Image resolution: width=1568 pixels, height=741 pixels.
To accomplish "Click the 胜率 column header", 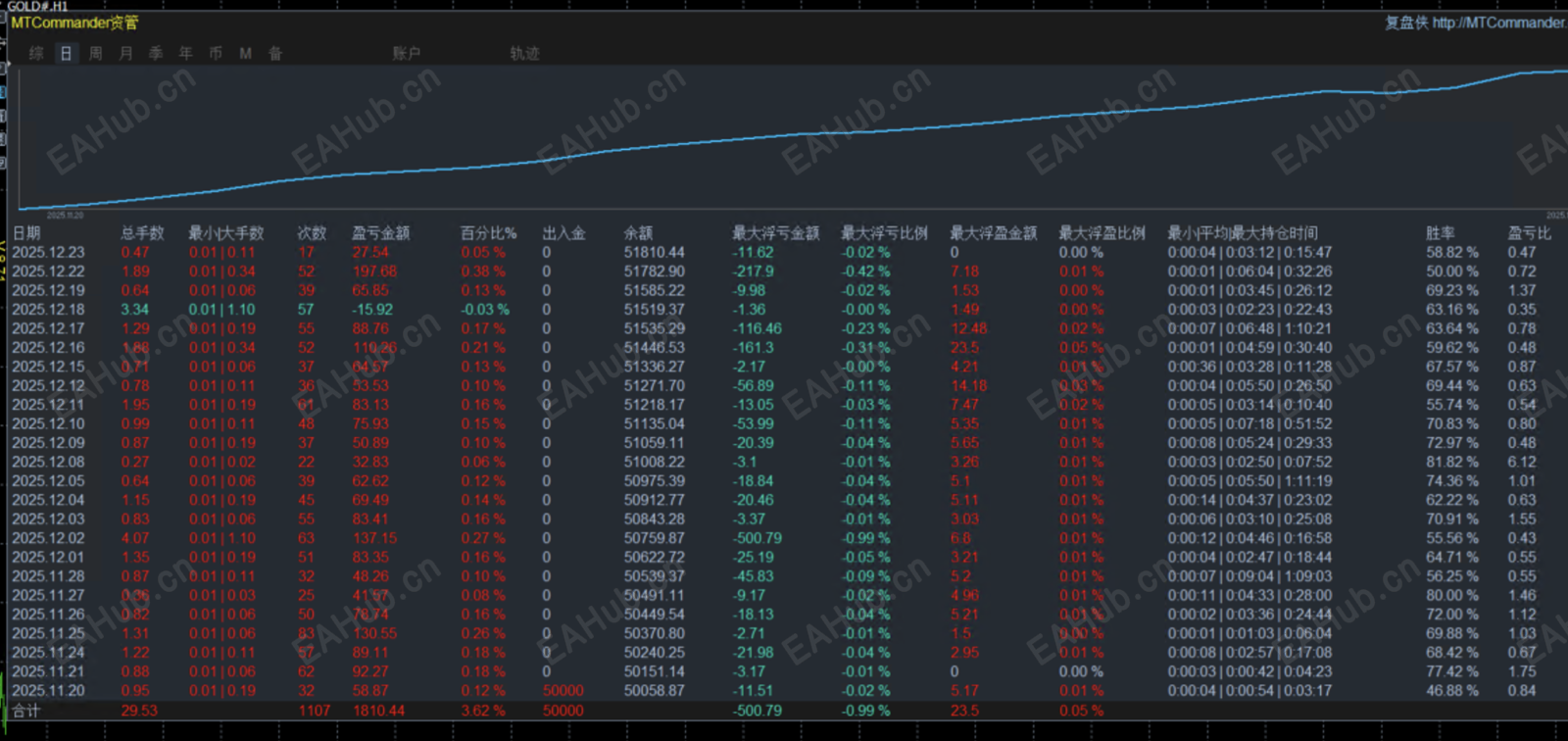I will click(1440, 233).
